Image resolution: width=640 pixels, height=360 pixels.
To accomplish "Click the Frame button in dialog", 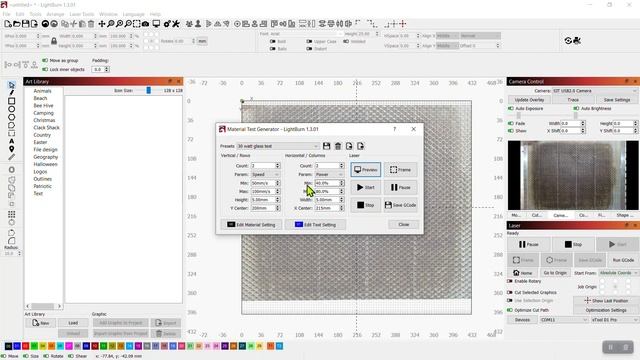I will [400, 170].
